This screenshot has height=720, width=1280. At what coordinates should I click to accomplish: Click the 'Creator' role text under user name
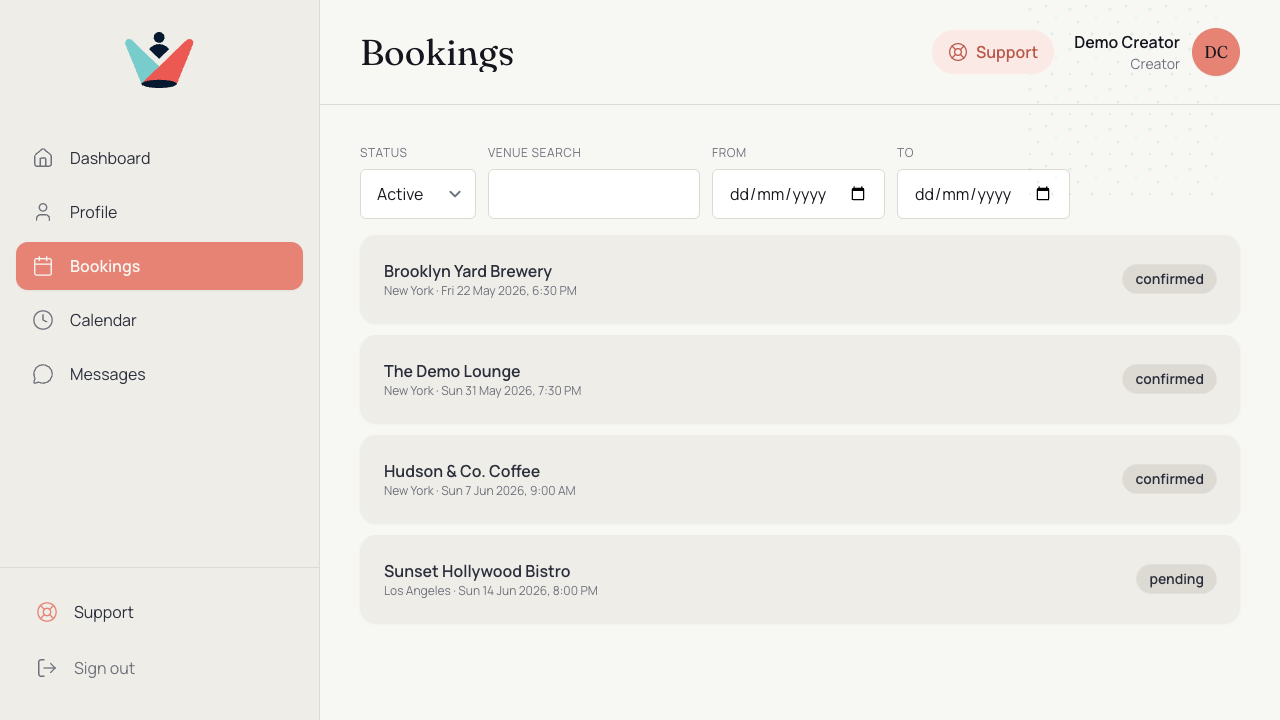(1155, 64)
